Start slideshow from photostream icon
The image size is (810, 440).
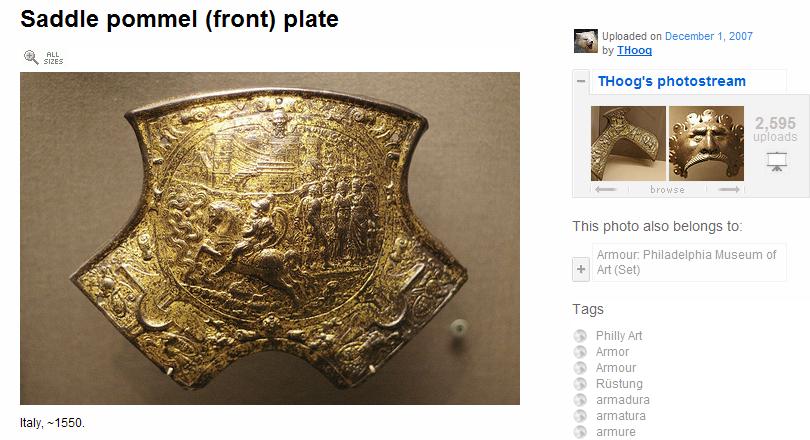click(776, 162)
